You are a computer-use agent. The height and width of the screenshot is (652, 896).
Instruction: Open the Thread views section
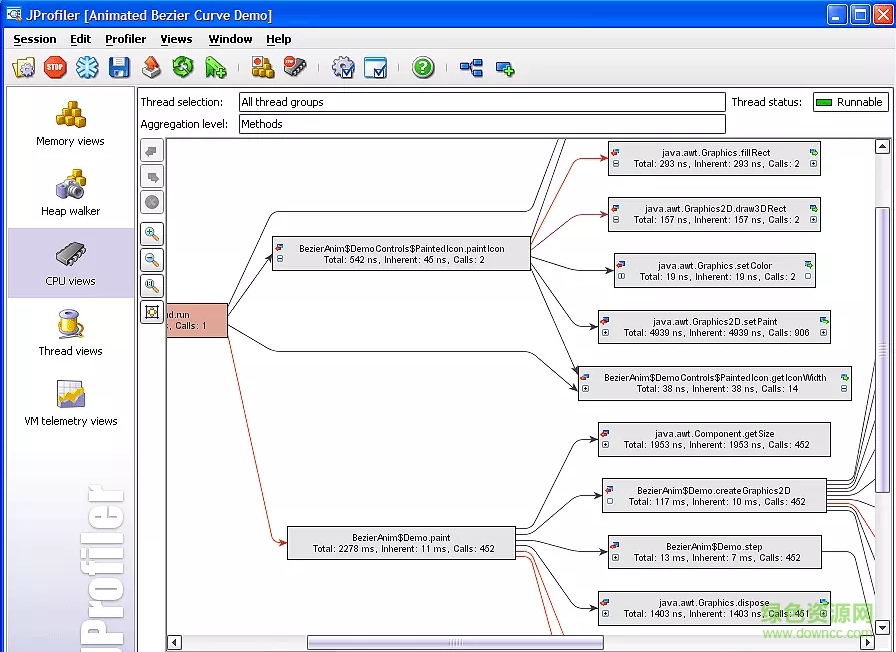tap(70, 332)
